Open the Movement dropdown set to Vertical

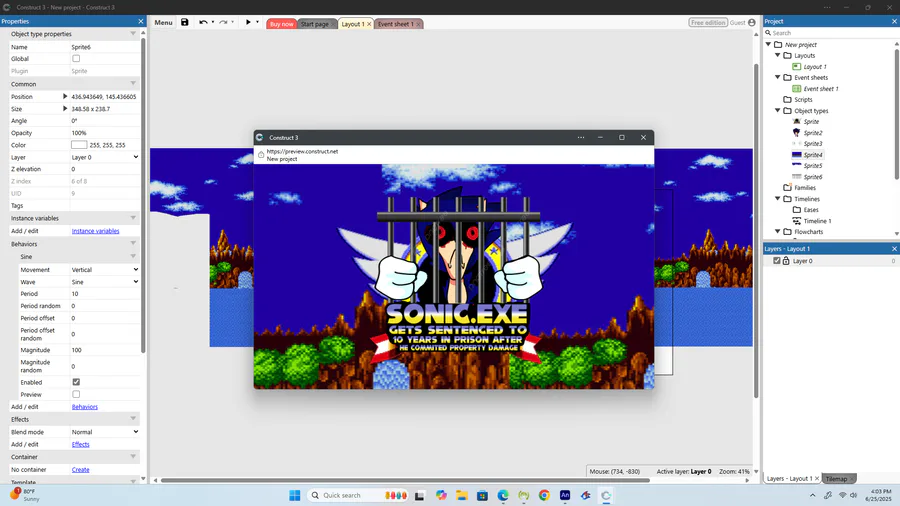pyautogui.click(x=104, y=270)
